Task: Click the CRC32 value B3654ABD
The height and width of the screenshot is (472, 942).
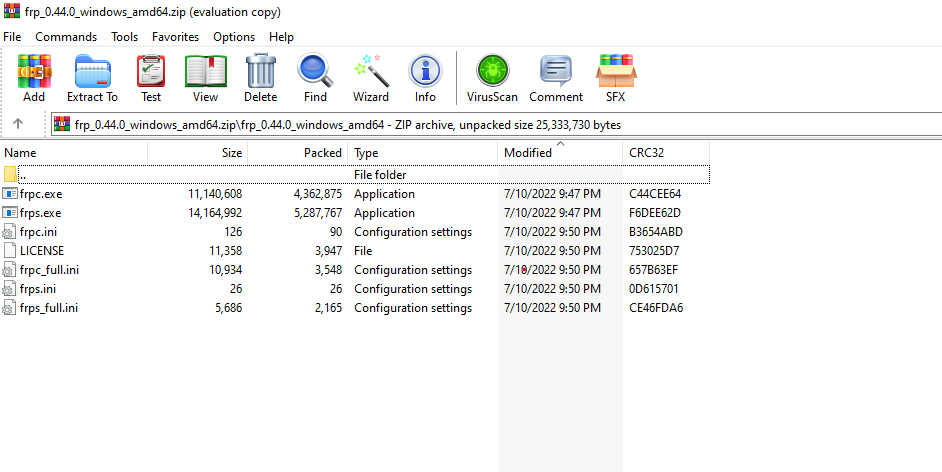Action: [x=656, y=232]
